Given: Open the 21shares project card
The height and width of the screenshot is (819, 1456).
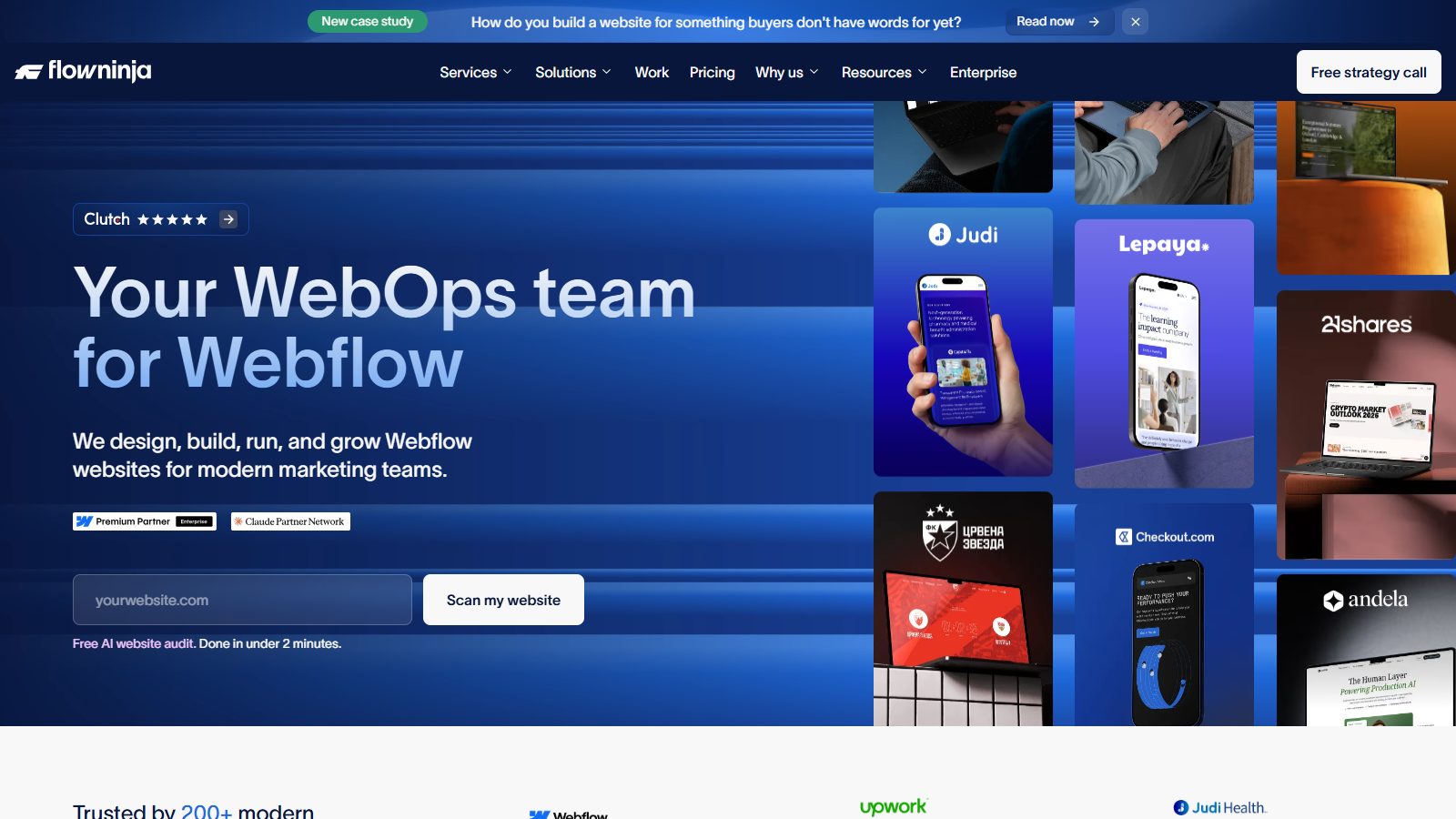Looking at the screenshot, I should click(1366, 424).
